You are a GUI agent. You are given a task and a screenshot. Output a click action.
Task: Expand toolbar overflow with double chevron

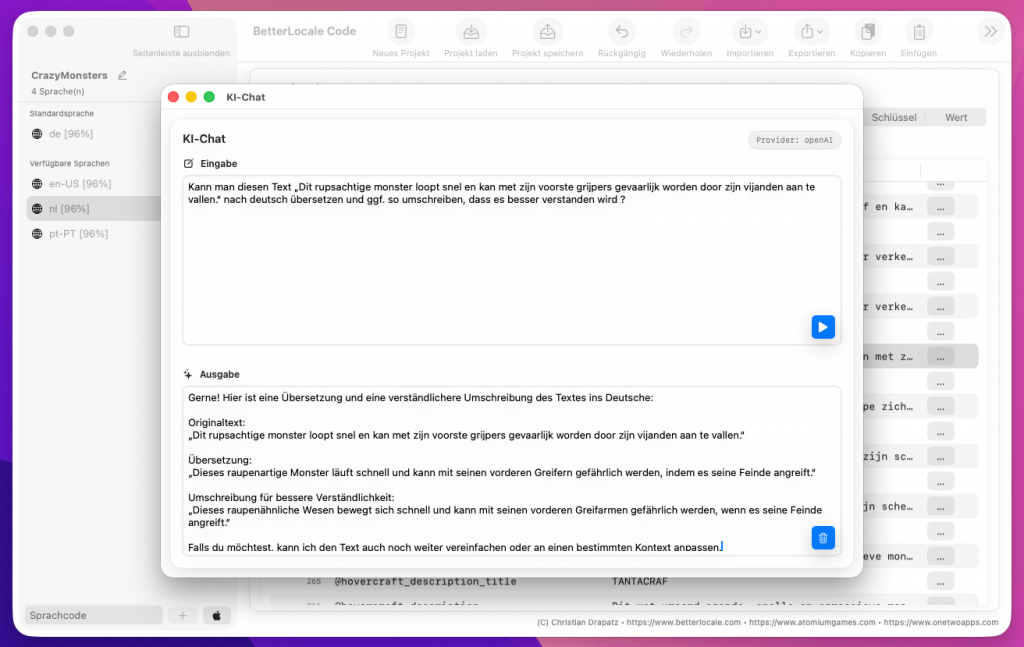(x=990, y=31)
